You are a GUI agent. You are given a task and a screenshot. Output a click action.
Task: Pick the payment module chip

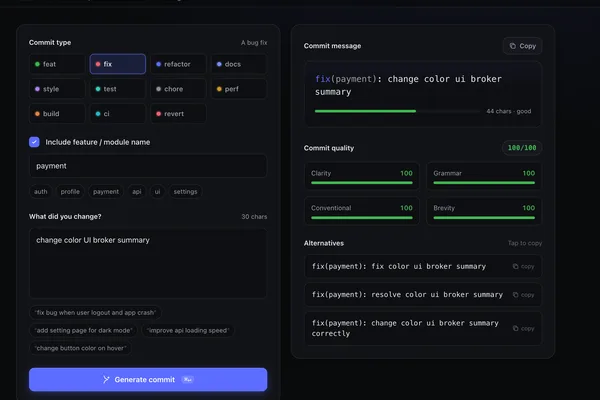tap(106, 191)
